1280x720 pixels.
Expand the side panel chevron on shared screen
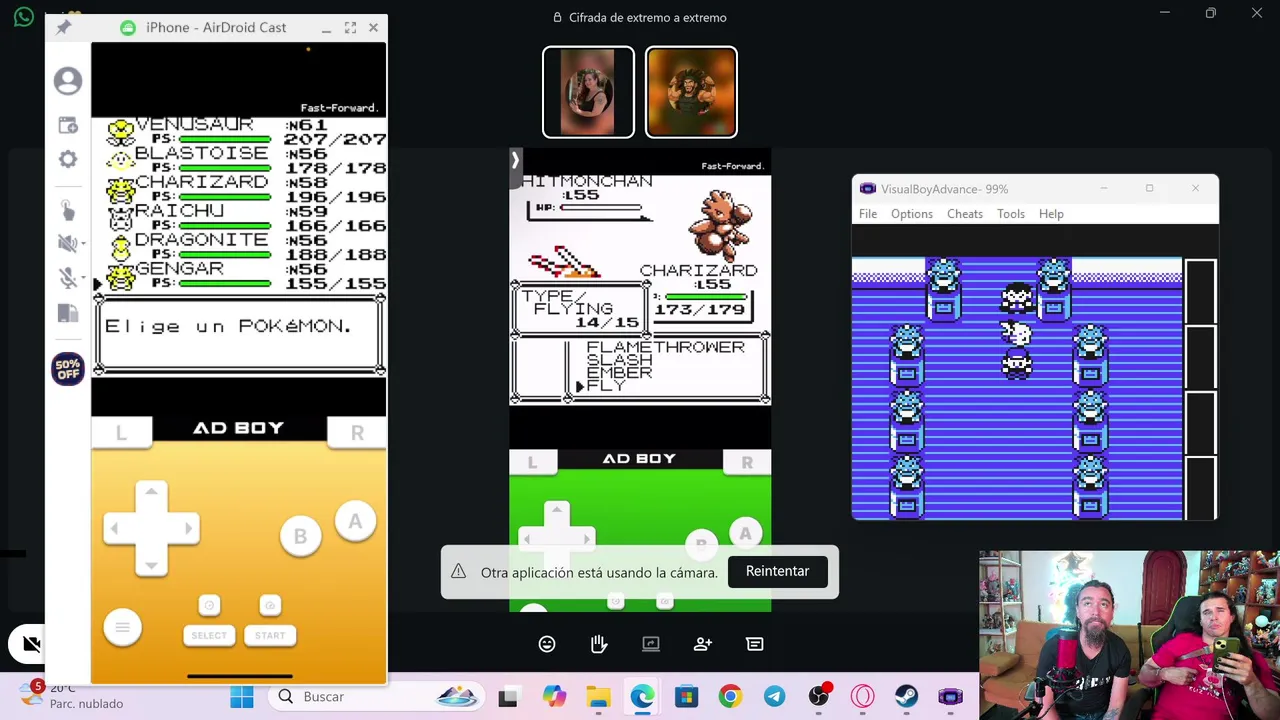tap(515, 160)
